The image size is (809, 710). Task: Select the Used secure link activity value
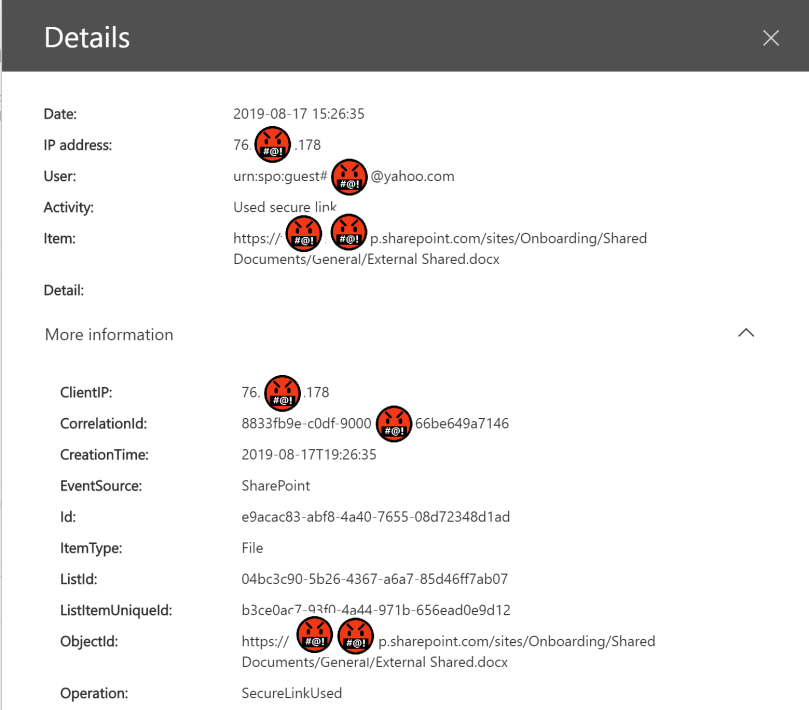coord(285,207)
